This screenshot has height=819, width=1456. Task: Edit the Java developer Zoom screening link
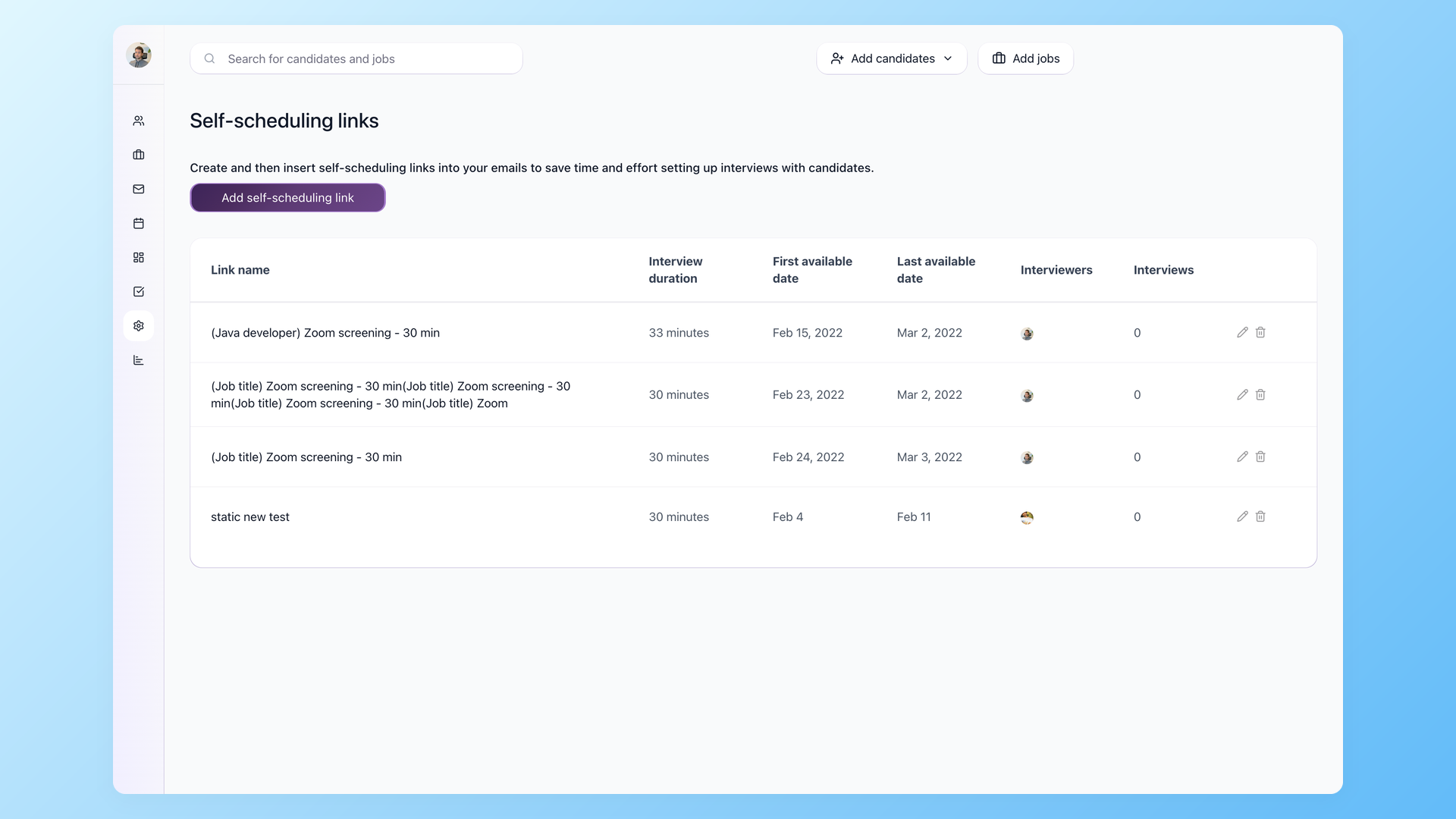[x=1242, y=332]
